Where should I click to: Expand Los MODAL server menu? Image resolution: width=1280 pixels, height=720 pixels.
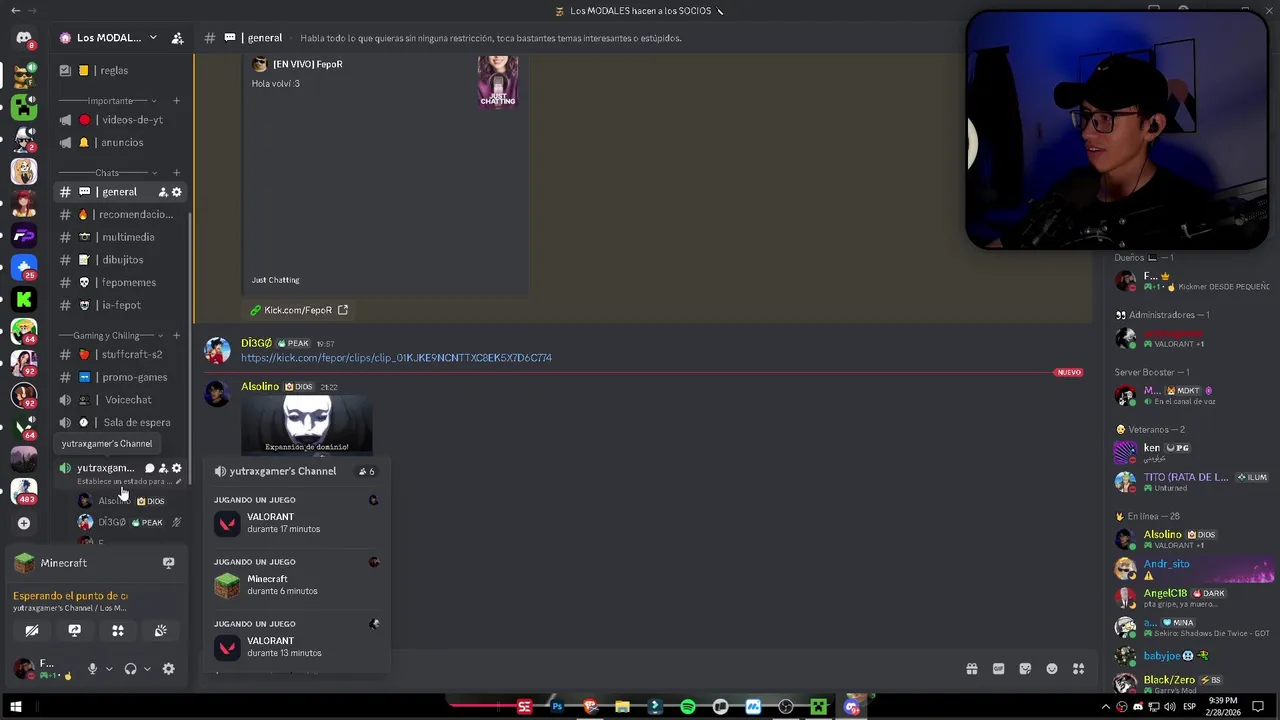[153, 38]
